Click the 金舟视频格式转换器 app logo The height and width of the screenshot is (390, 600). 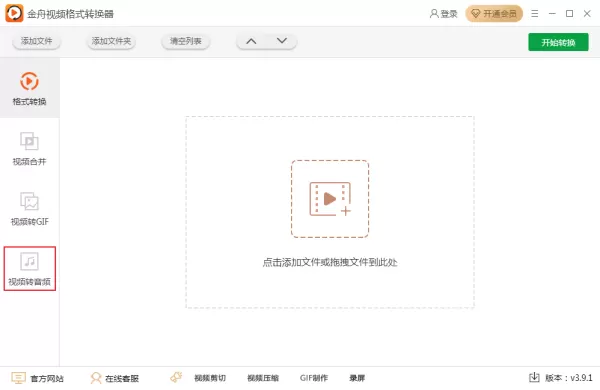click(x=14, y=14)
